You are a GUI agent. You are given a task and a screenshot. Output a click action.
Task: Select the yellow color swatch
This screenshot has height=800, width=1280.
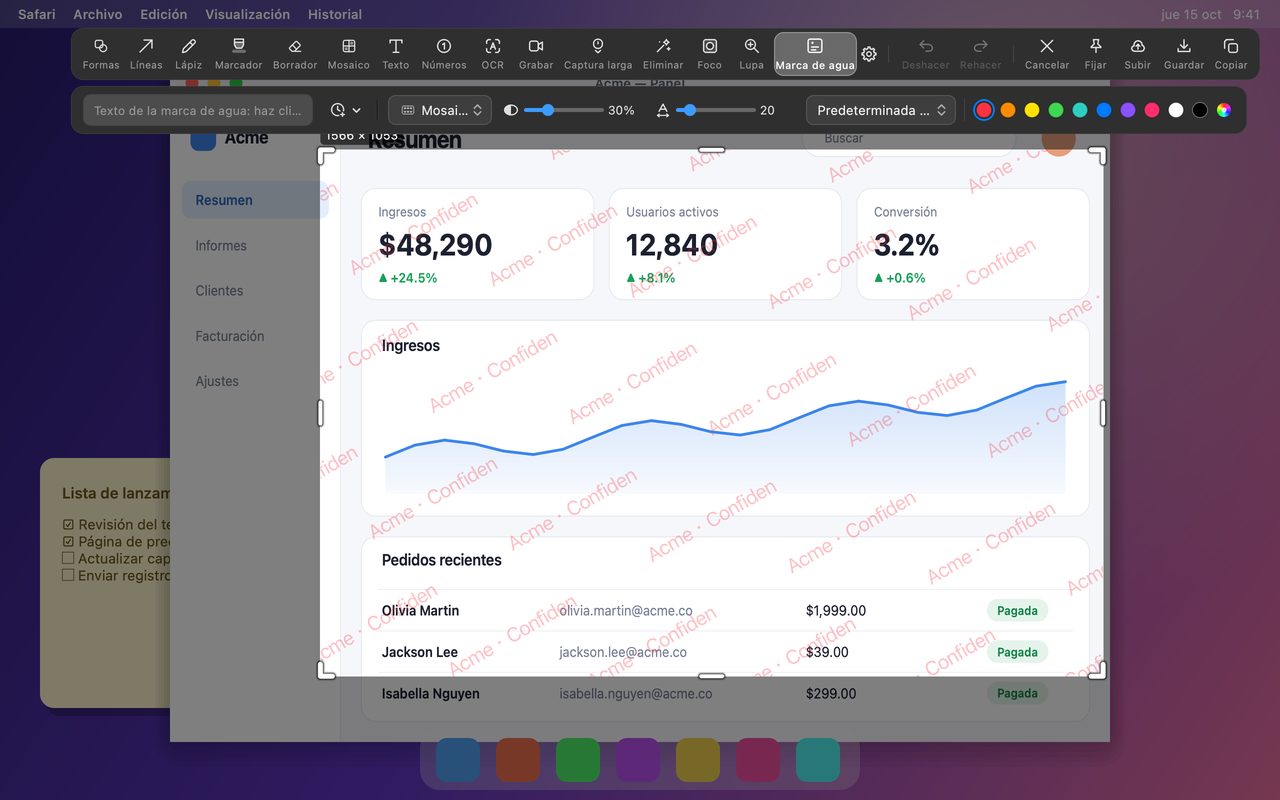1032,110
